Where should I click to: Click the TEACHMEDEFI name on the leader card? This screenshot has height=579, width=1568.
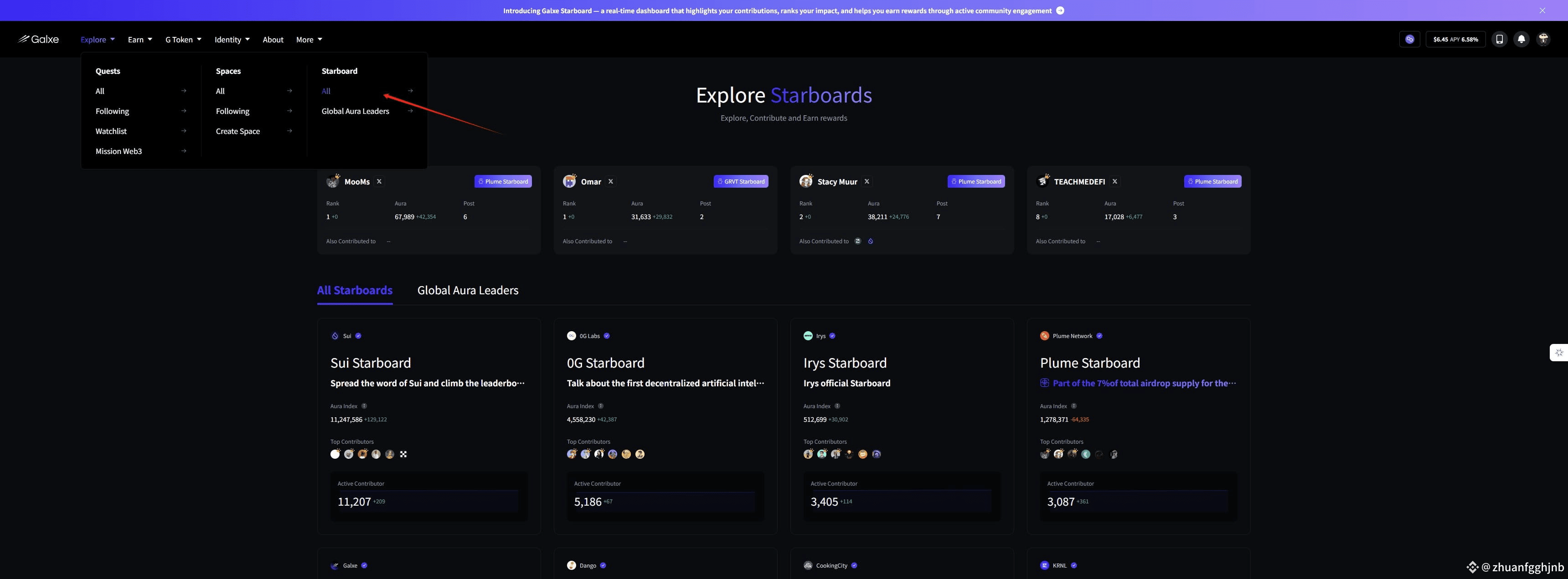tap(1079, 182)
